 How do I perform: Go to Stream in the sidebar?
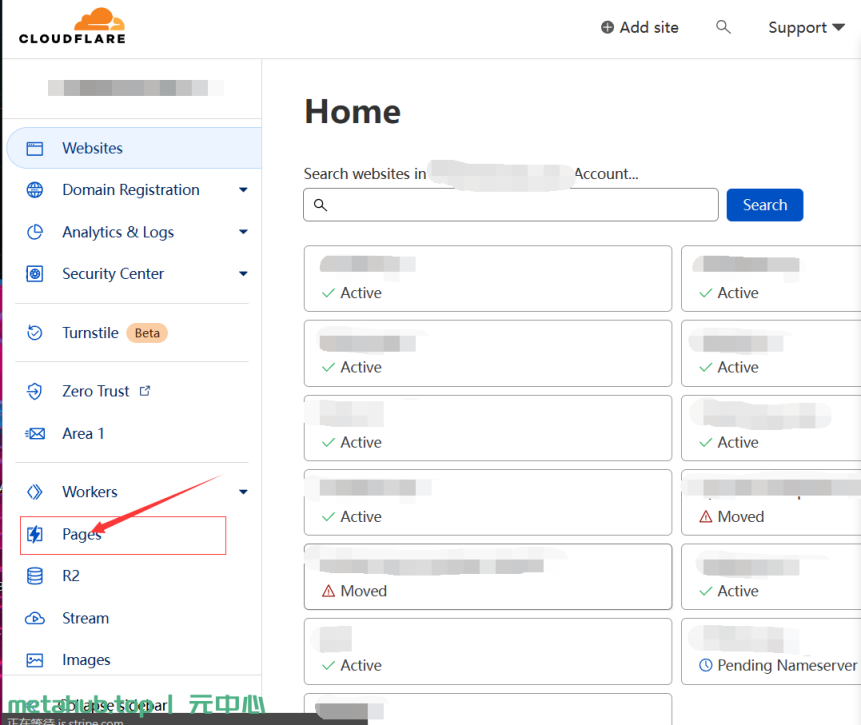(85, 618)
